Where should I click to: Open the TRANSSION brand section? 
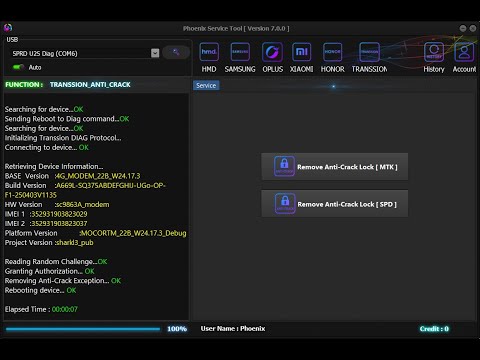369,58
